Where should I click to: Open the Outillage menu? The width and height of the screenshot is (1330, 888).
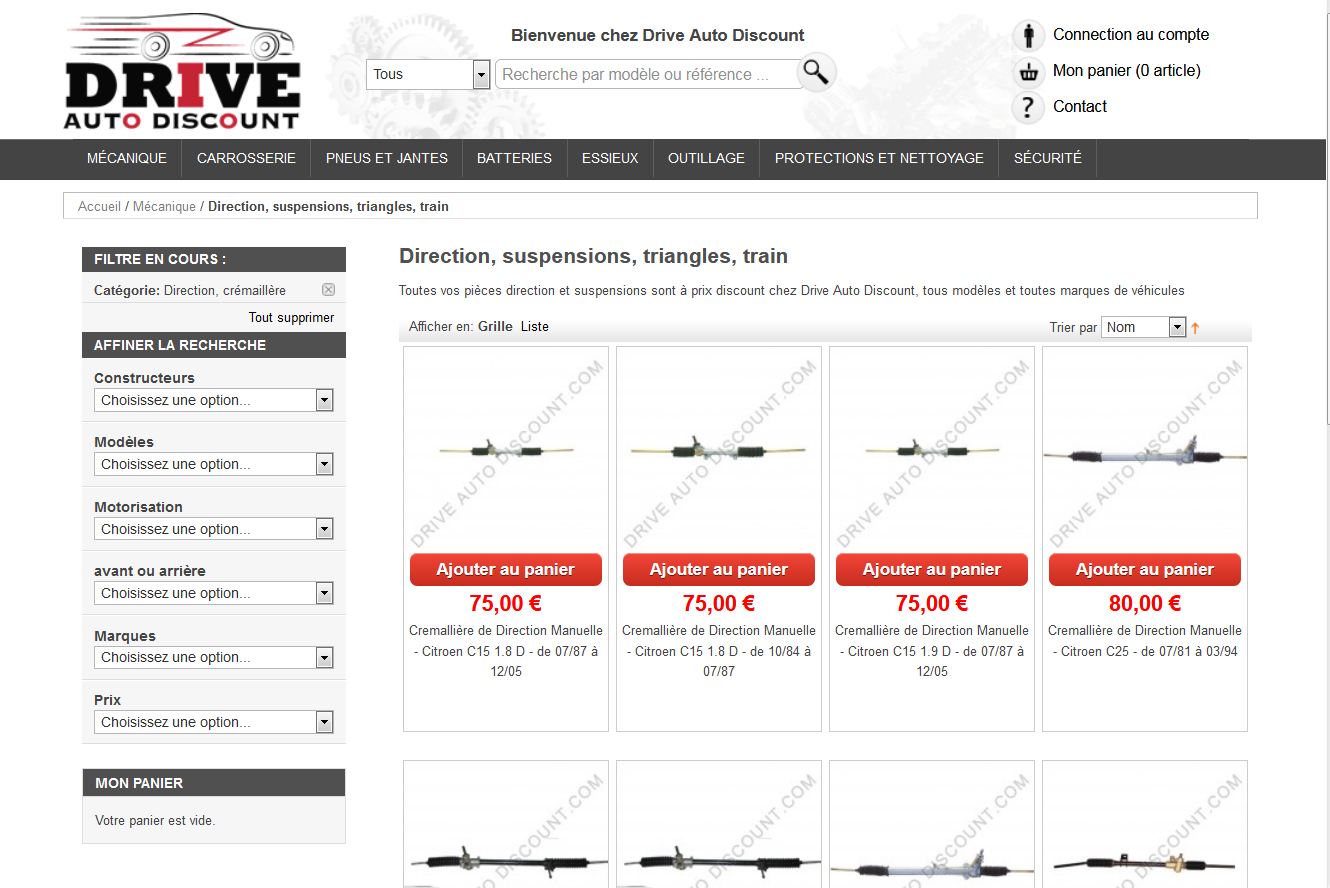706,158
